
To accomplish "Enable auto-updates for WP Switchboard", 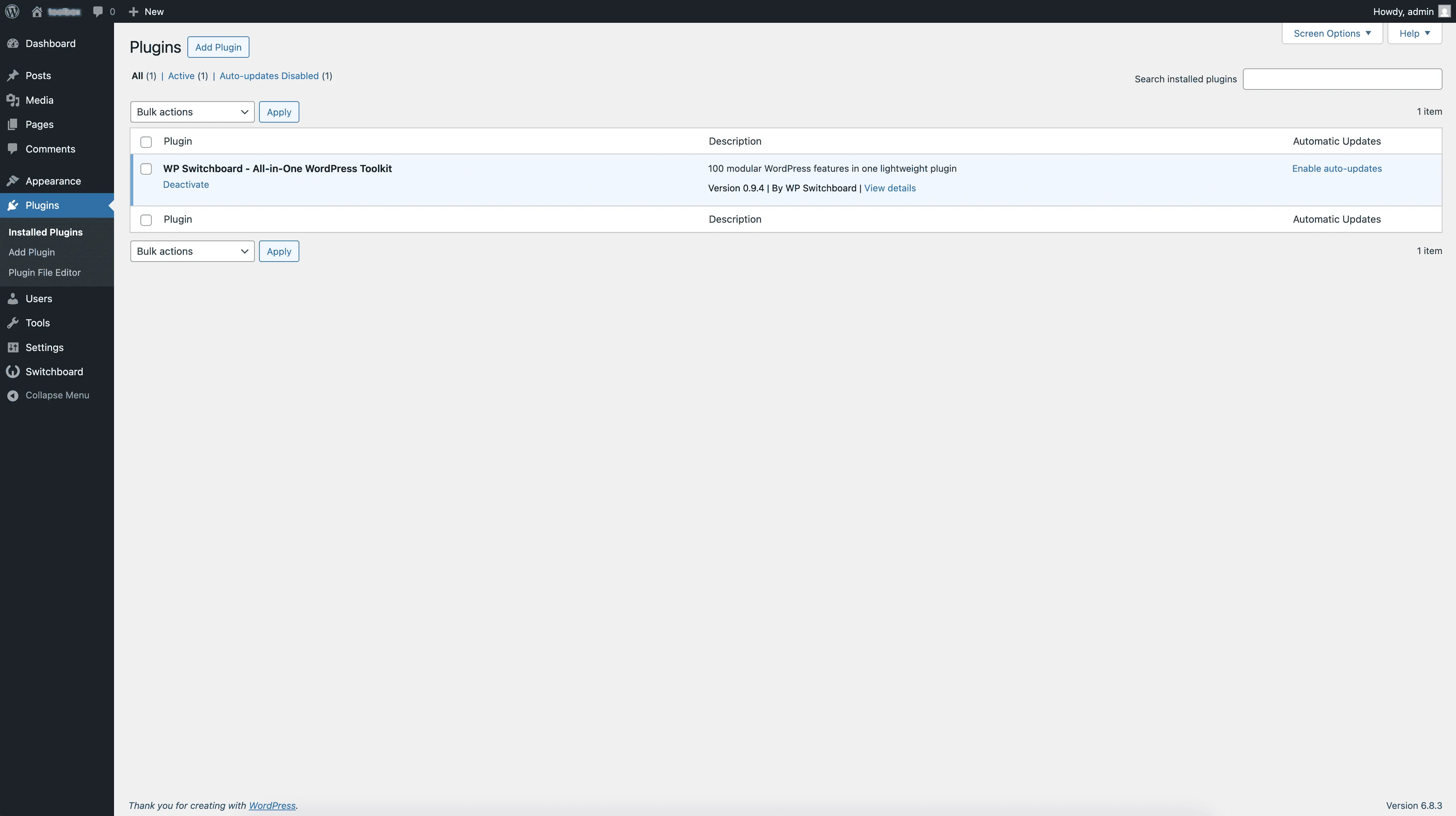I will (x=1337, y=169).
